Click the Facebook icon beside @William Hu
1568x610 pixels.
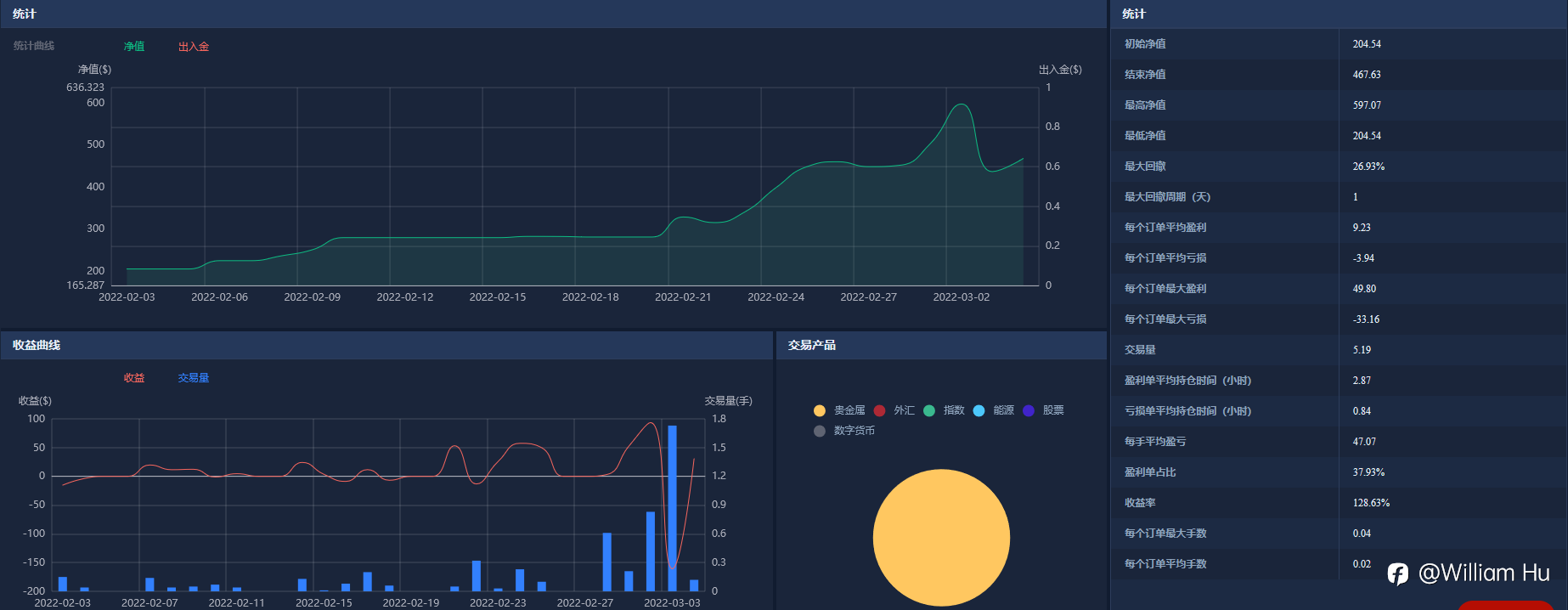pyautogui.click(x=1397, y=574)
